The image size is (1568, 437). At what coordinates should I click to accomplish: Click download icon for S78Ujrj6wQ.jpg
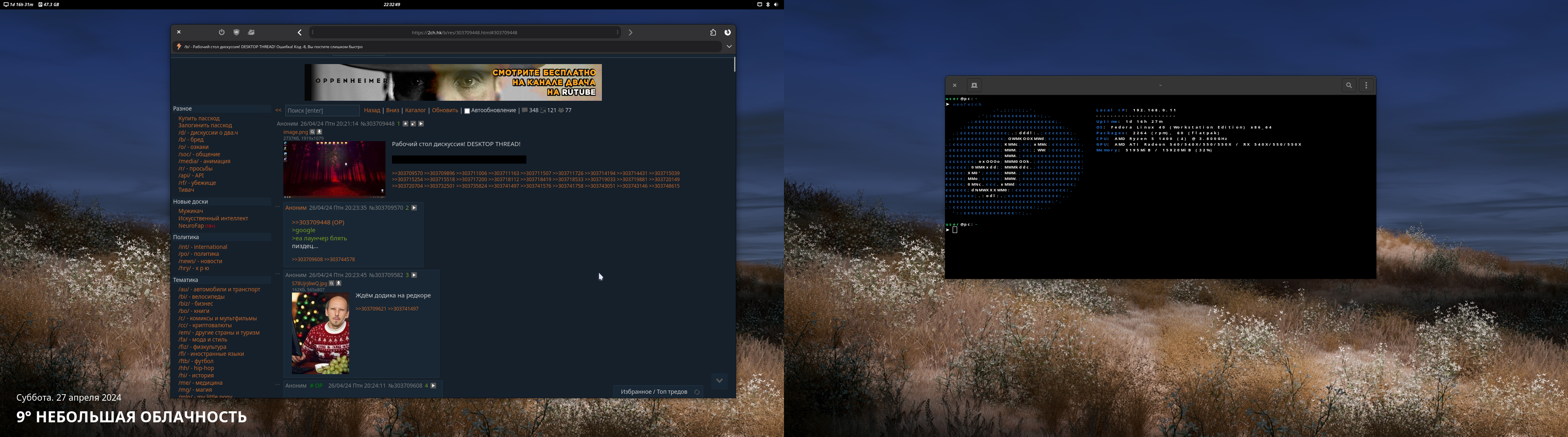[x=339, y=283]
